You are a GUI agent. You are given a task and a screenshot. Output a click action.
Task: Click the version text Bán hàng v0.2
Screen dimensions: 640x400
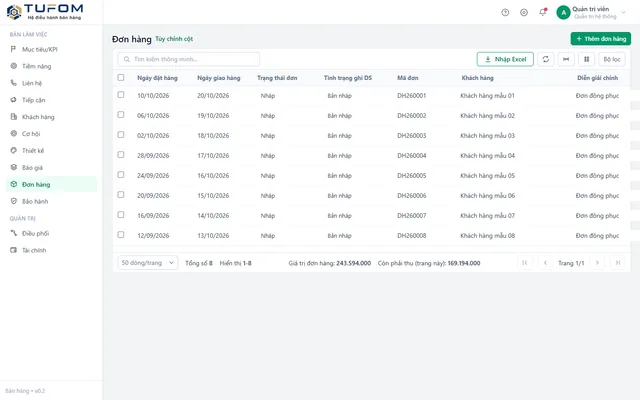pos(25,391)
